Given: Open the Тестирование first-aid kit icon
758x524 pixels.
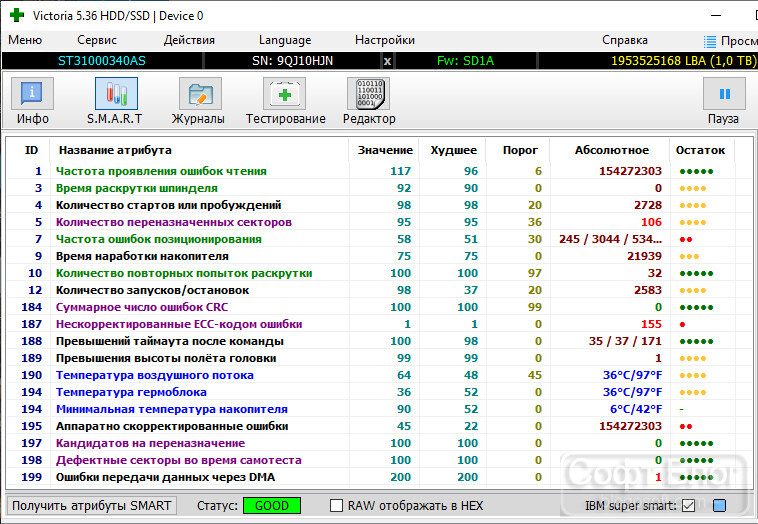Looking at the screenshot, I should click(x=284, y=94).
